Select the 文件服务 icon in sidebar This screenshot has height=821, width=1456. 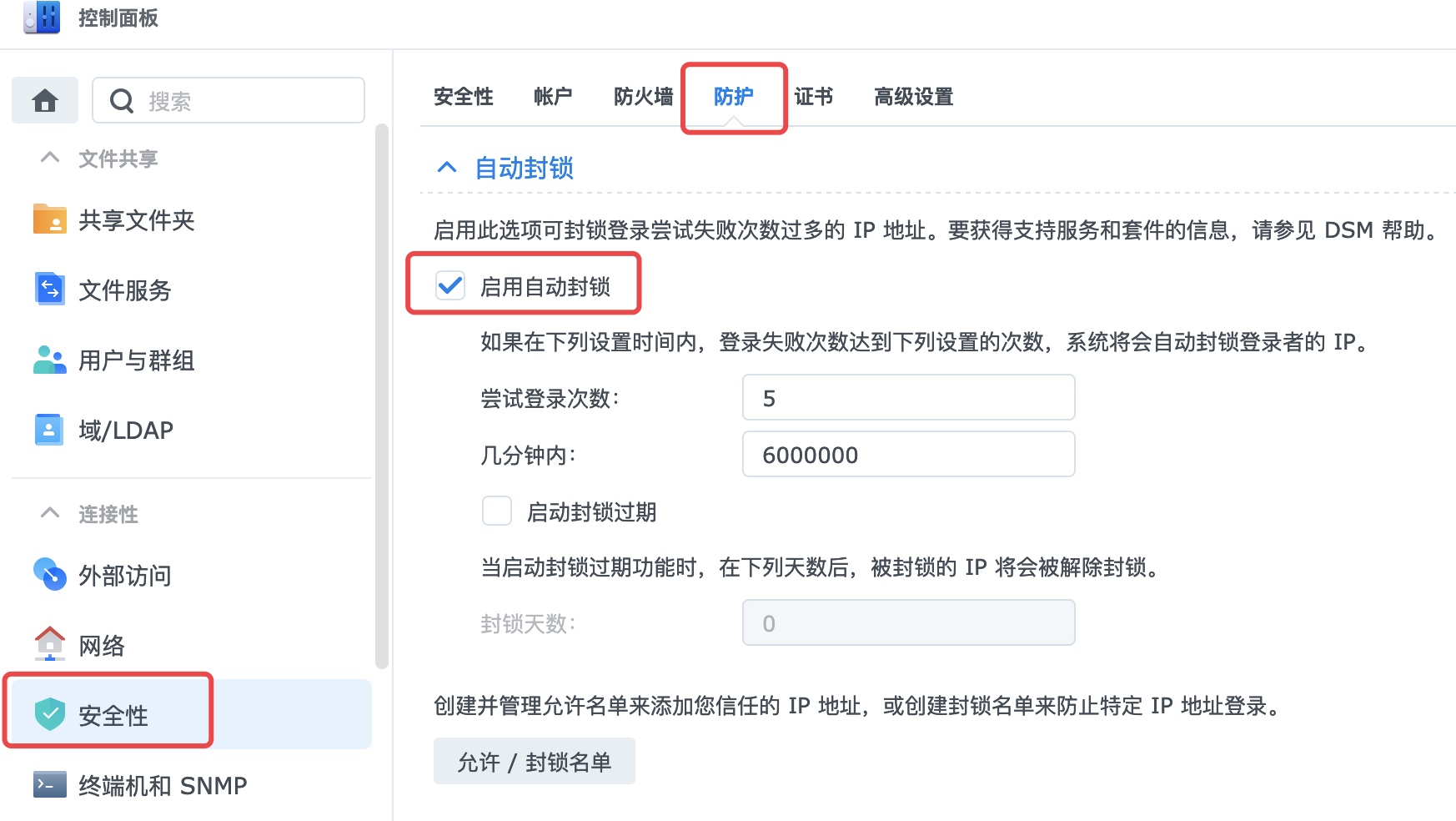pos(50,290)
